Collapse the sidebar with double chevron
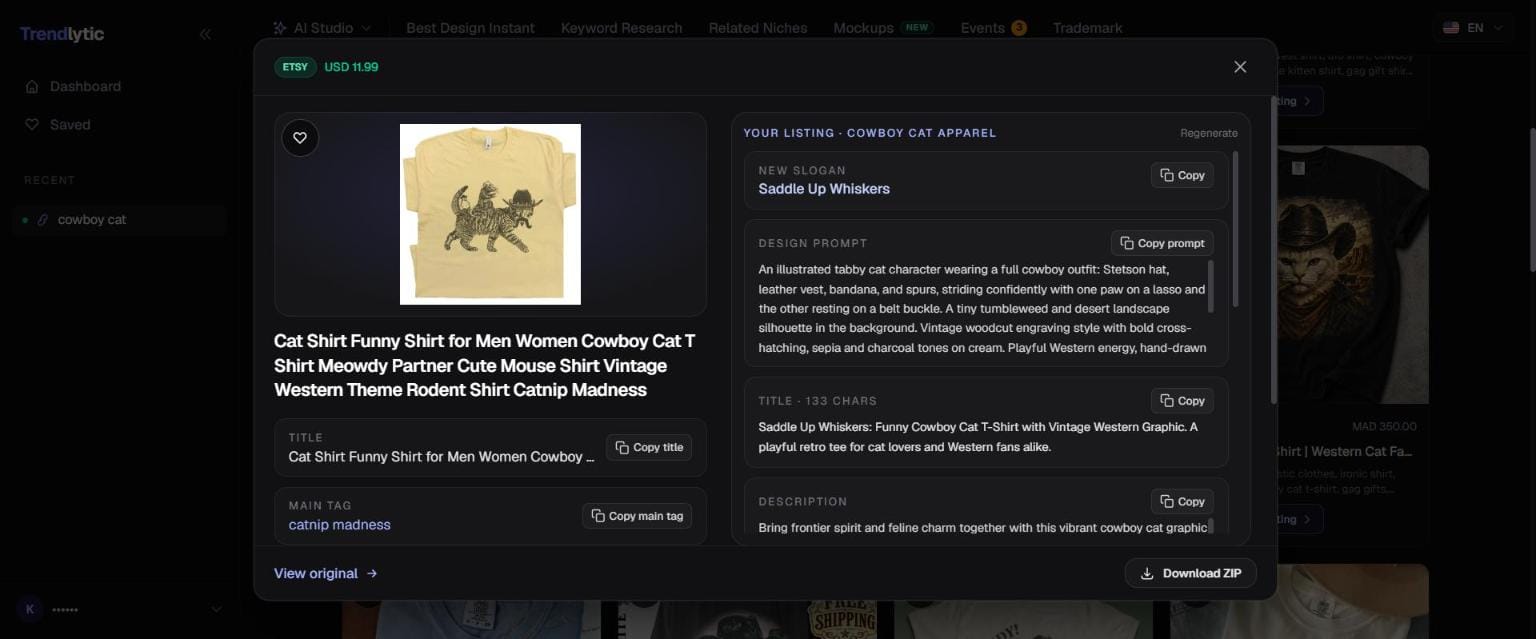The width and height of the screenshot is (1536, 639). tap(205, 34)
